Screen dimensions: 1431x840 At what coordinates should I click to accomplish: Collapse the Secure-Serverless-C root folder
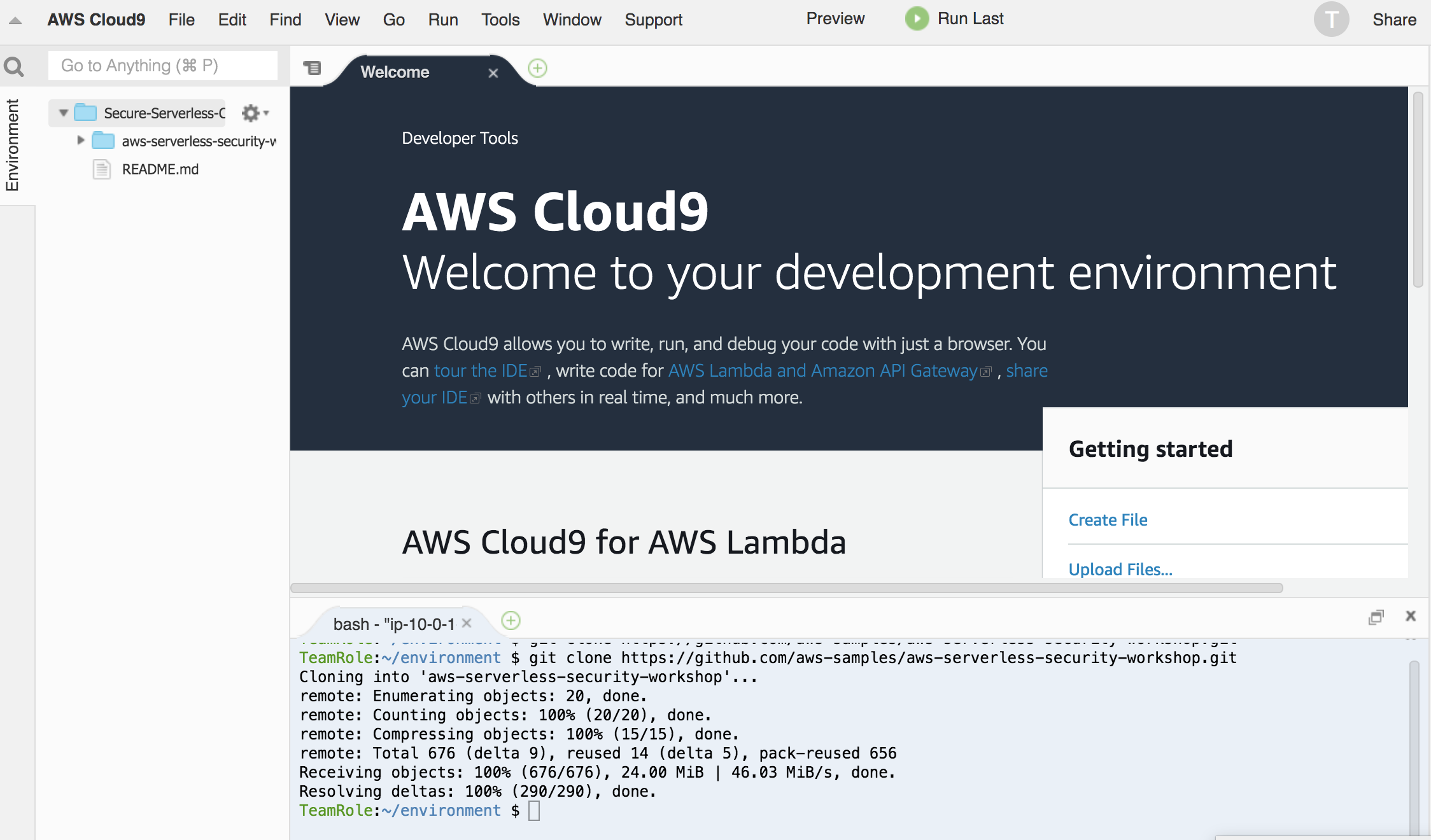tap(63, 113)
